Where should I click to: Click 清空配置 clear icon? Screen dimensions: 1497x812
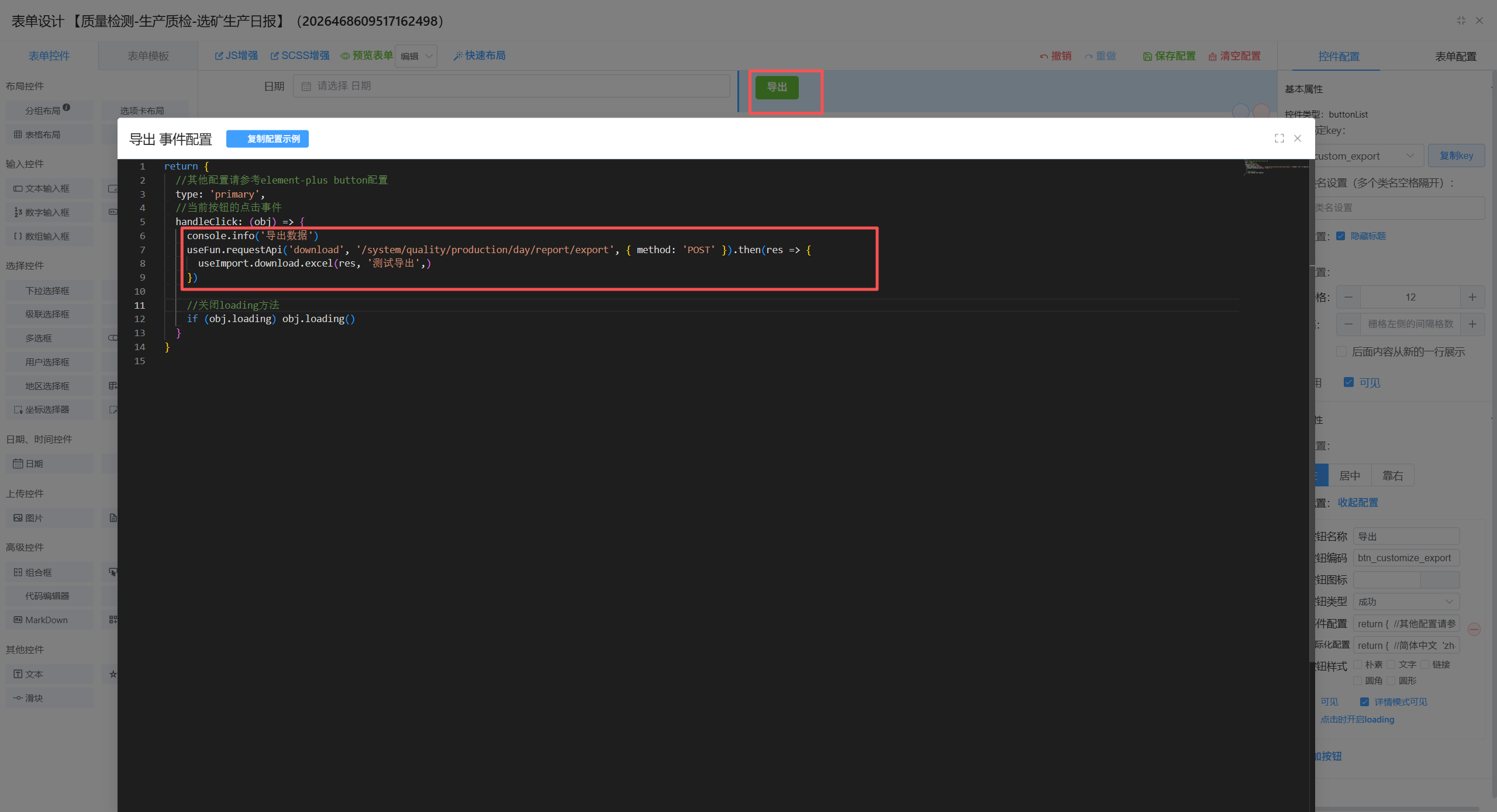pos(1213,57)
